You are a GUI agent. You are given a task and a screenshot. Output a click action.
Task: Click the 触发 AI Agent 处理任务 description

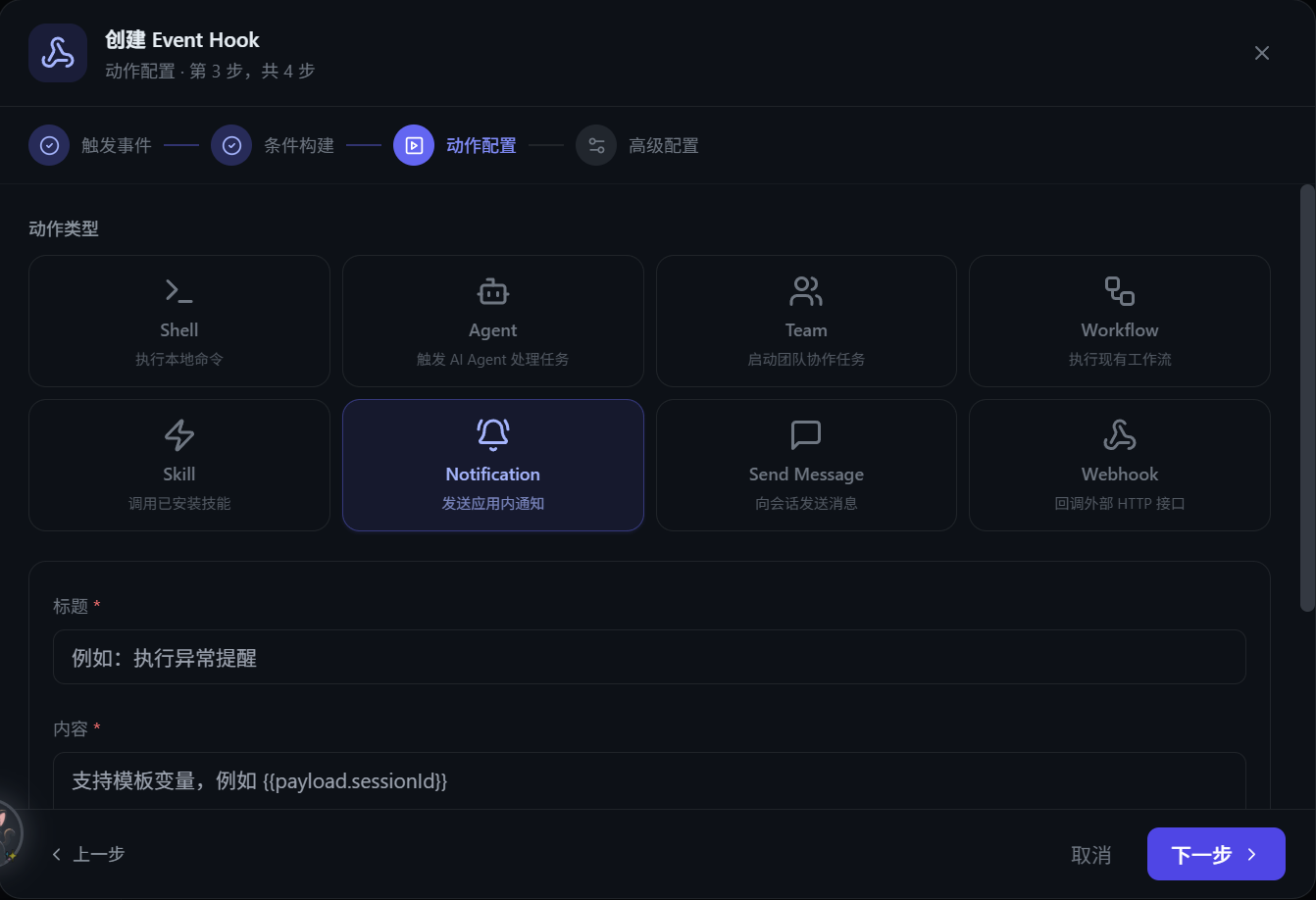click(493, 360)
